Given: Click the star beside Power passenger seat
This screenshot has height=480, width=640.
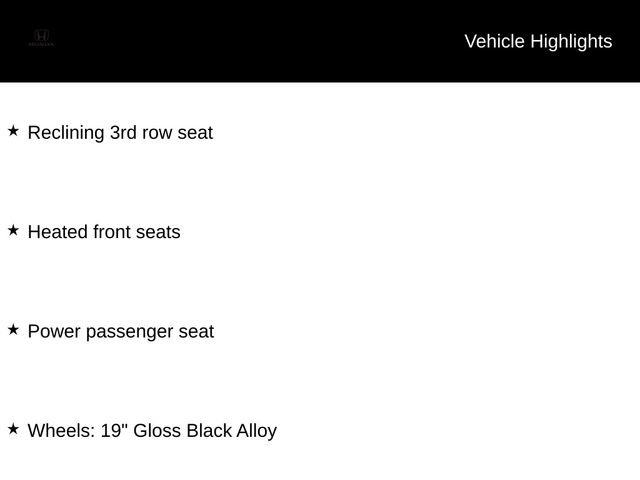Looking at the screenshot, I should click(13, 329).
